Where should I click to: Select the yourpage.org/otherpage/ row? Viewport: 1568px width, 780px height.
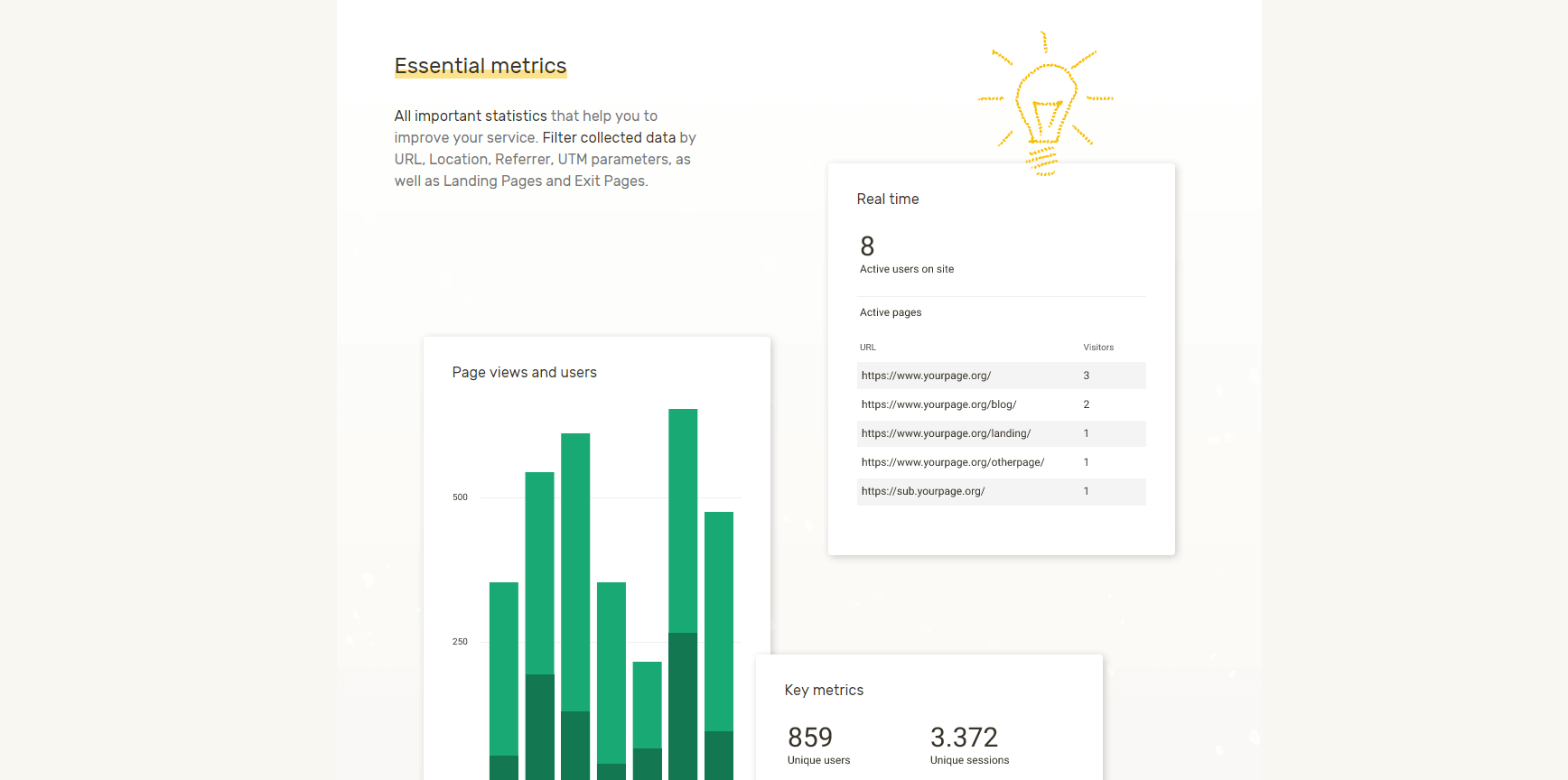[1001, 462]
